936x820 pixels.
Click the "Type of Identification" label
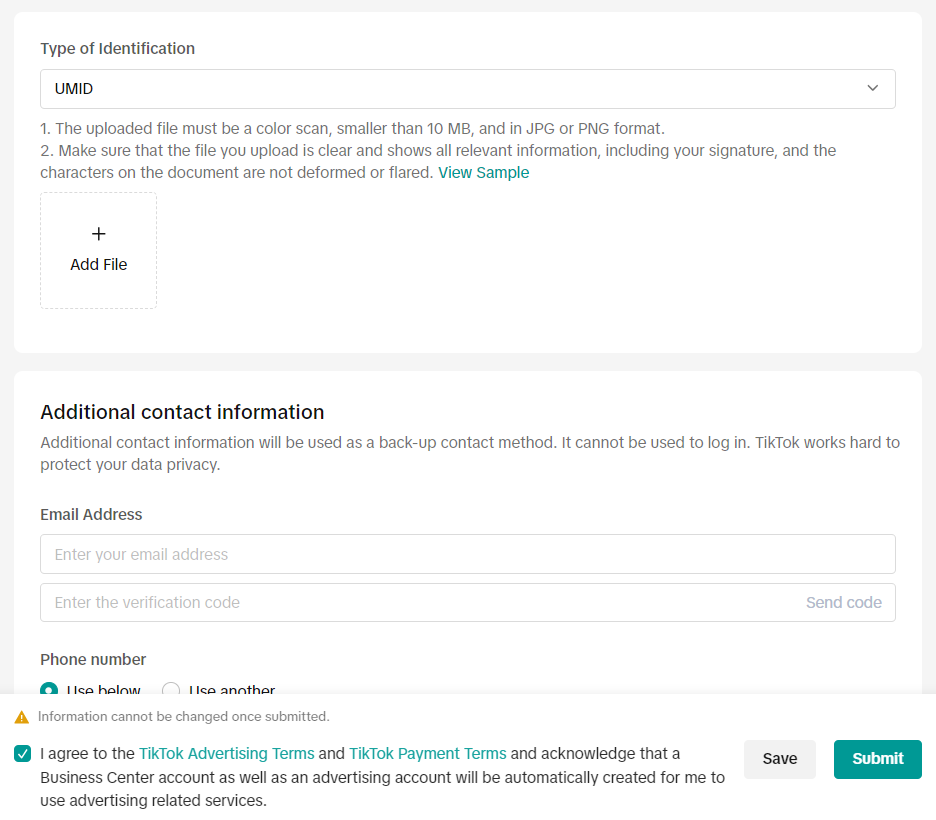[117, 49]
